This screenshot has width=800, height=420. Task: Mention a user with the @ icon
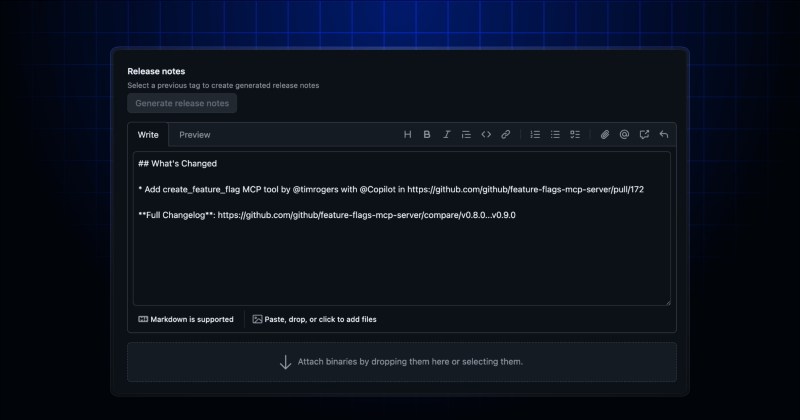coord(624,135)
